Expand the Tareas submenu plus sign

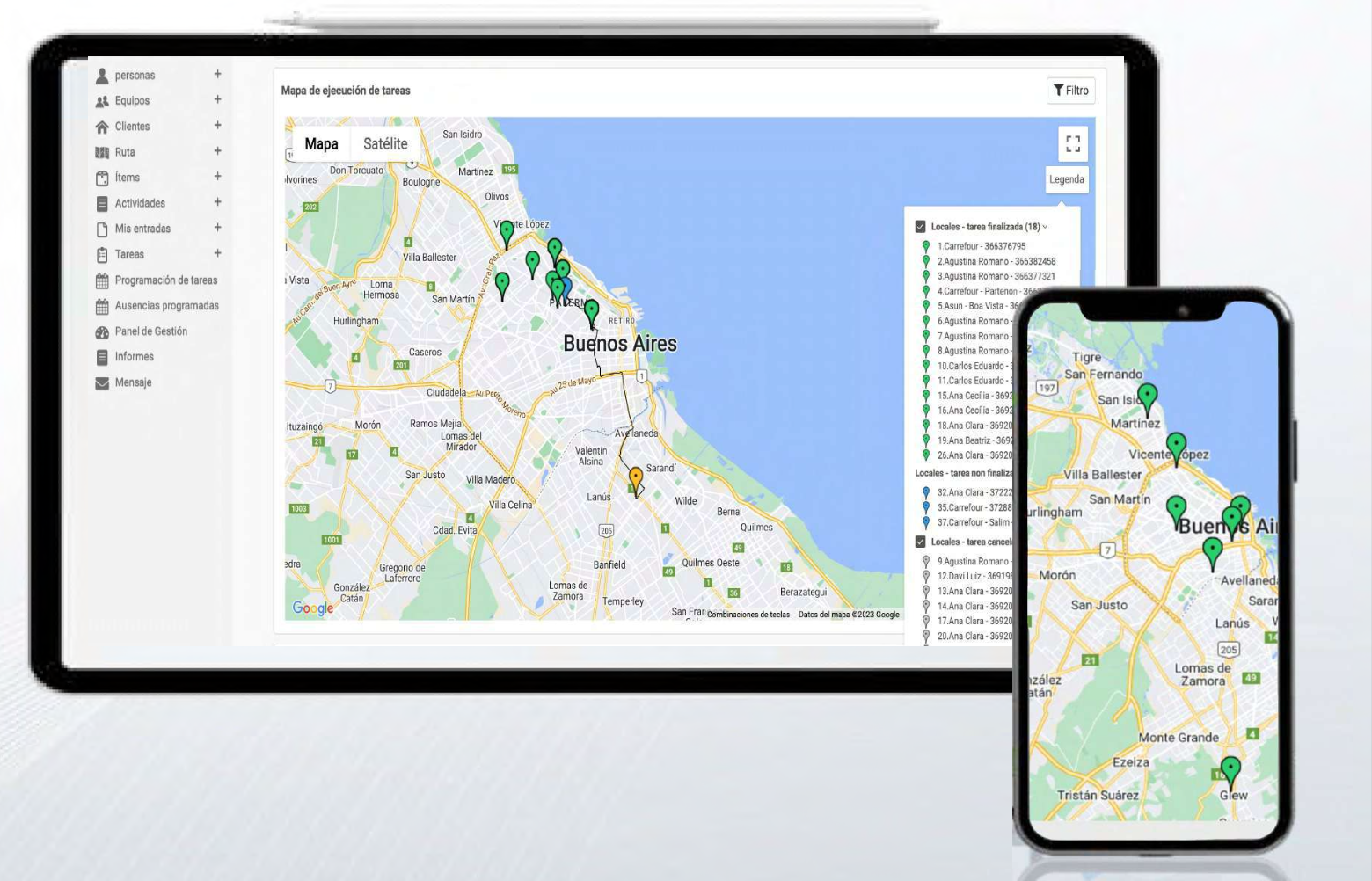click(x=217, y=253)
